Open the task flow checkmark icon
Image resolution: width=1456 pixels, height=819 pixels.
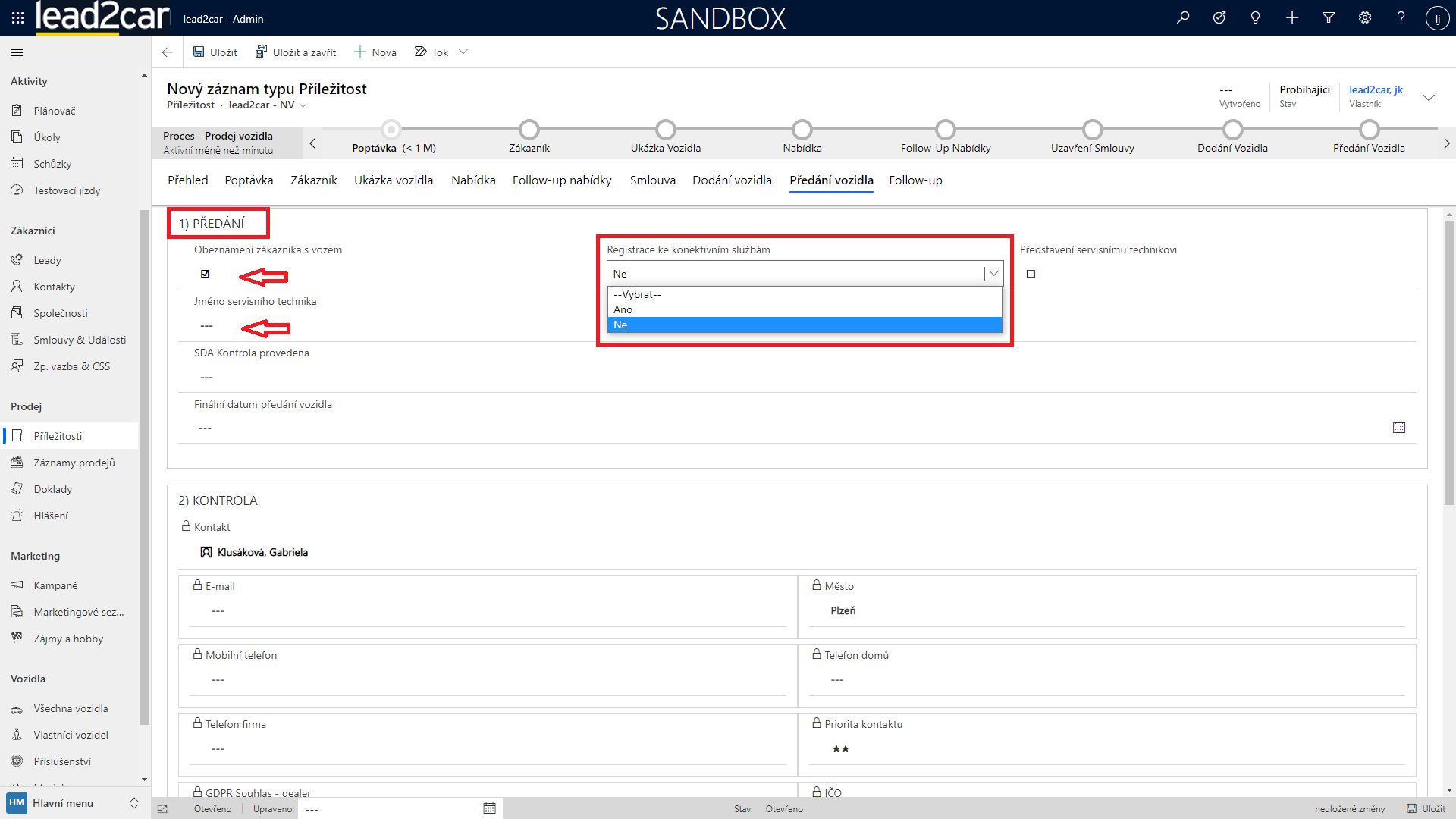(x=1219, y=17)
